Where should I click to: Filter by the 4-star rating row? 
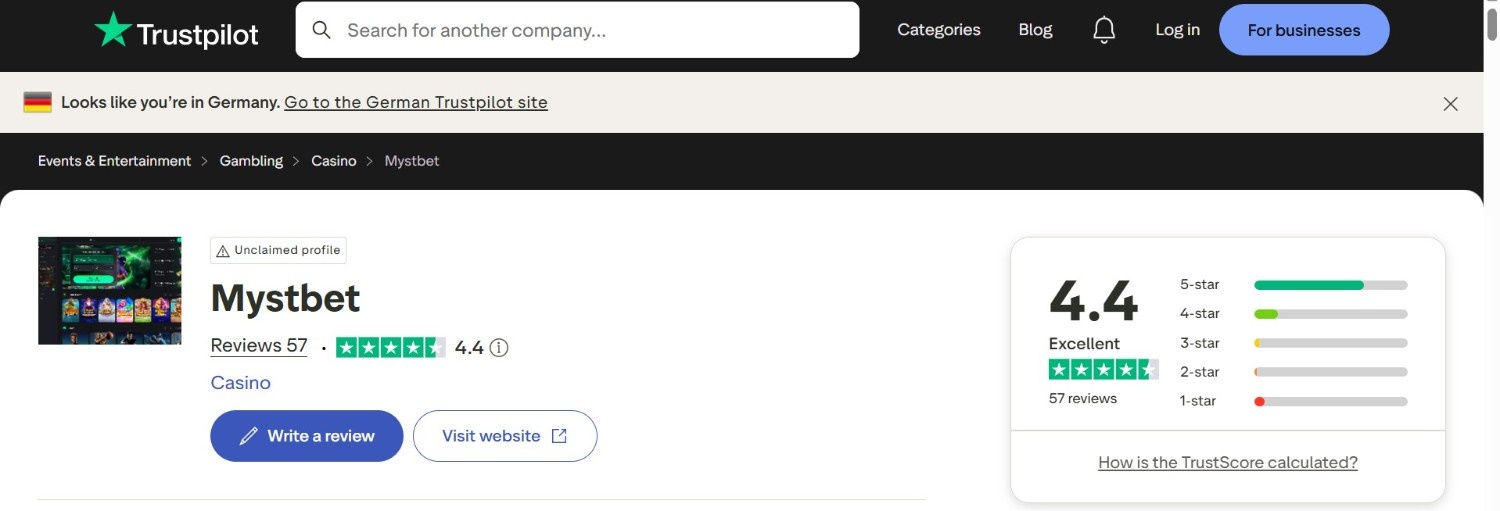(x=1293, y=314)
